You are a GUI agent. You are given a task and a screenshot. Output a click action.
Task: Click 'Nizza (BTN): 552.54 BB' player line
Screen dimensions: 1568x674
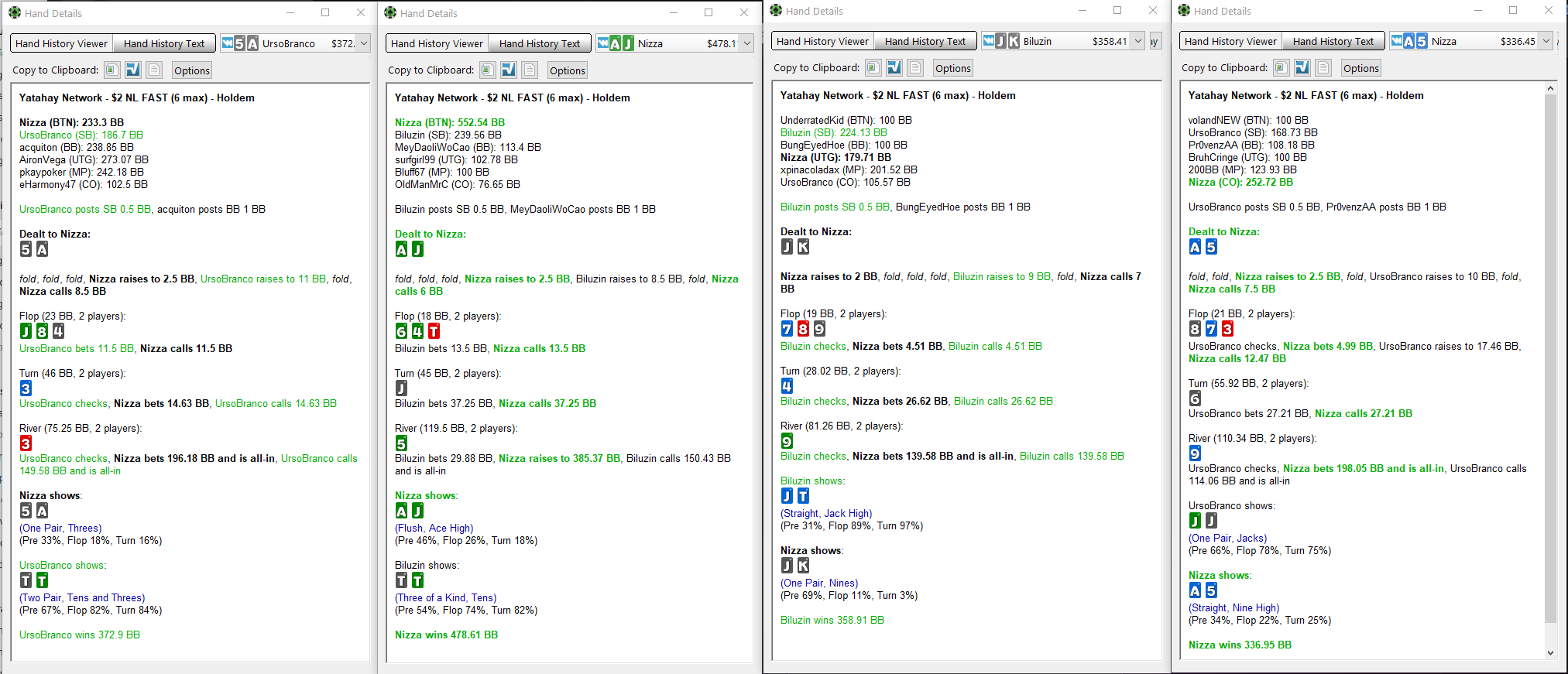[x=450, y=122]
